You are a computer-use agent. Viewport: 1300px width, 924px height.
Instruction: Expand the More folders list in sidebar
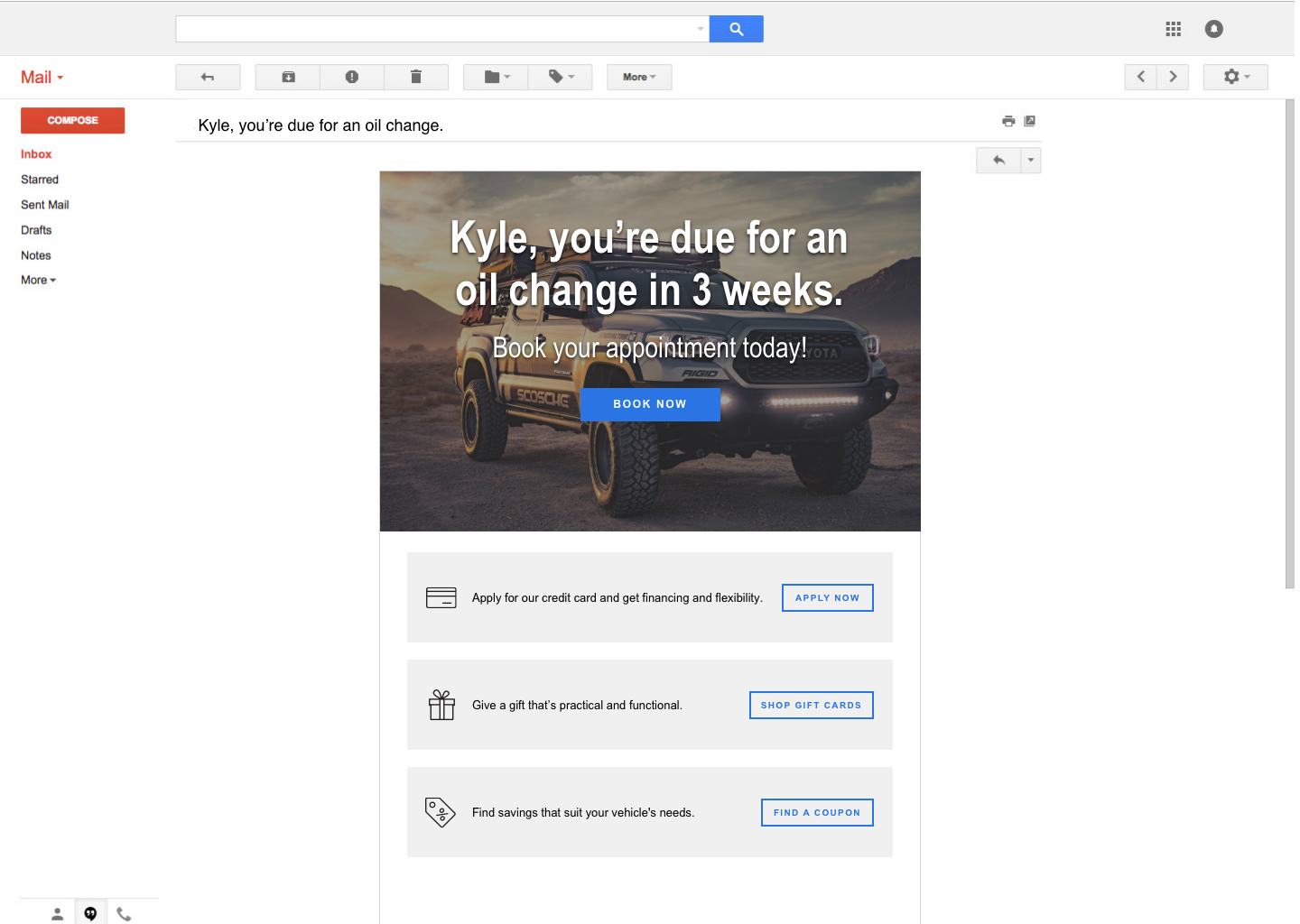(39, 280)
